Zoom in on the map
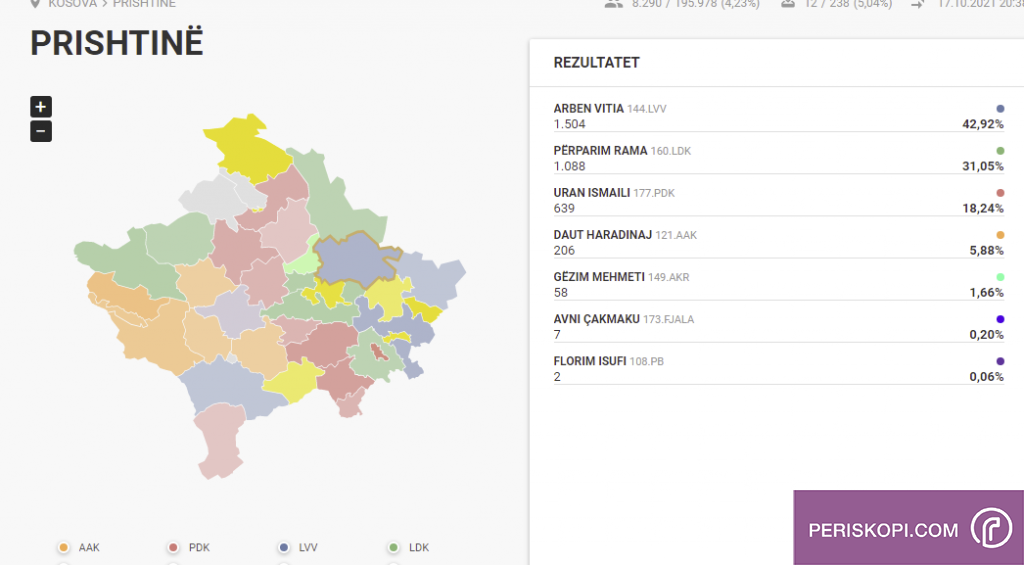Viewport: 1024px width, 565px height. coord(41,107)
